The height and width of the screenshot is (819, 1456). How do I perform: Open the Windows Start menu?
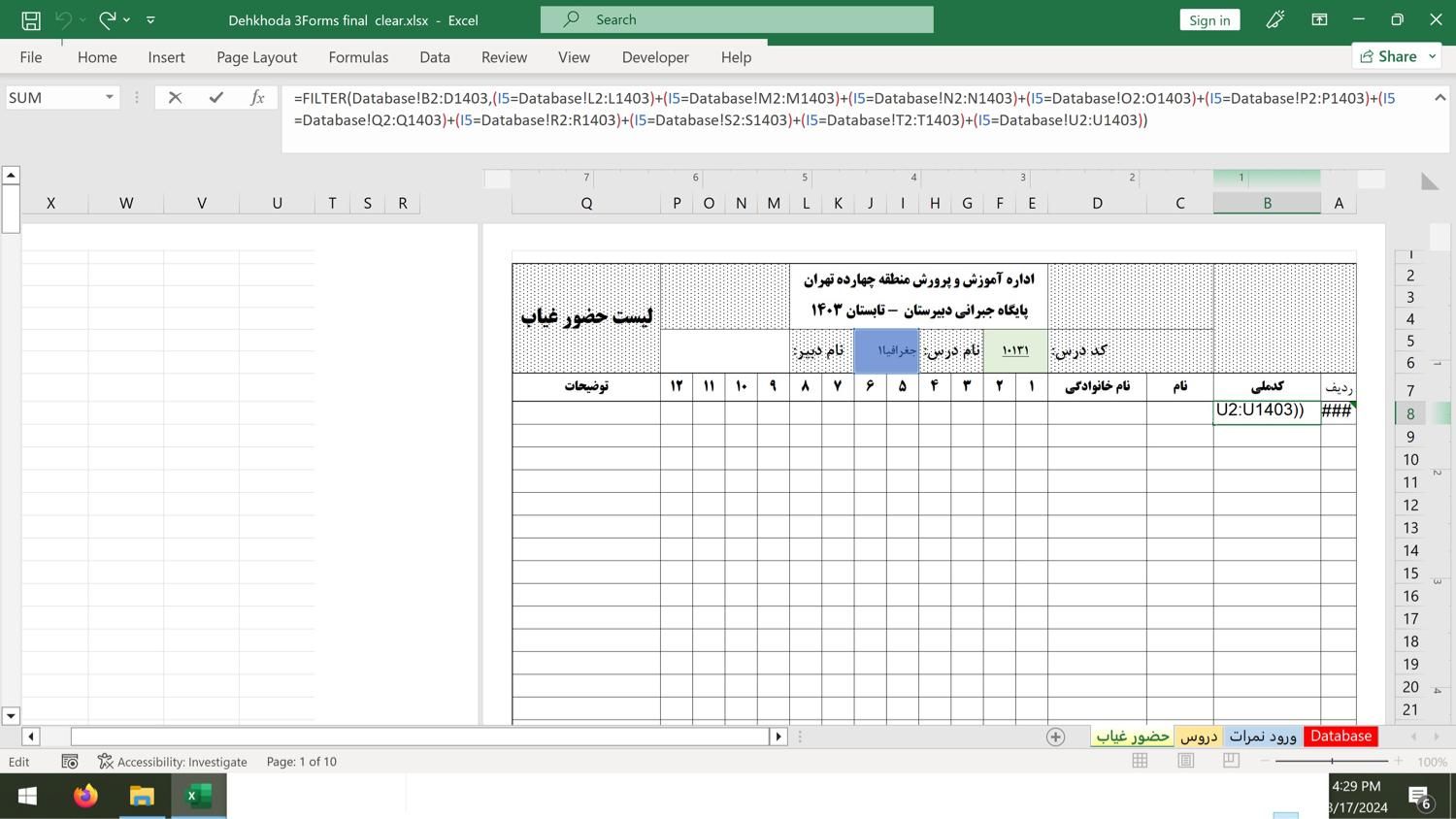pos(27,797)
